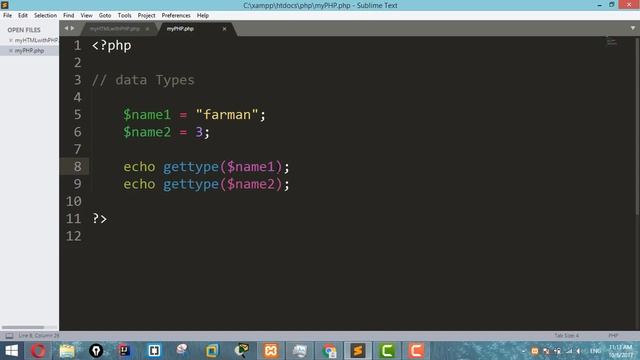Click the system clock in taskbar
Image resolution: width=640 pixels, height=360 pixels.
click(x=620, y=351)
